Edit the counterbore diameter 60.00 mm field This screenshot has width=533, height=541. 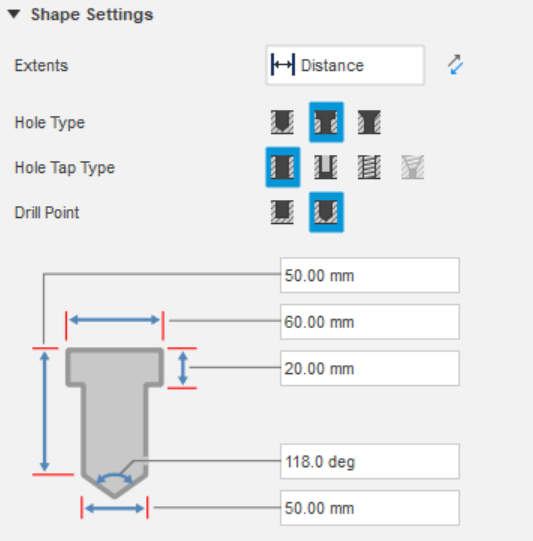(x=370, y=322)
